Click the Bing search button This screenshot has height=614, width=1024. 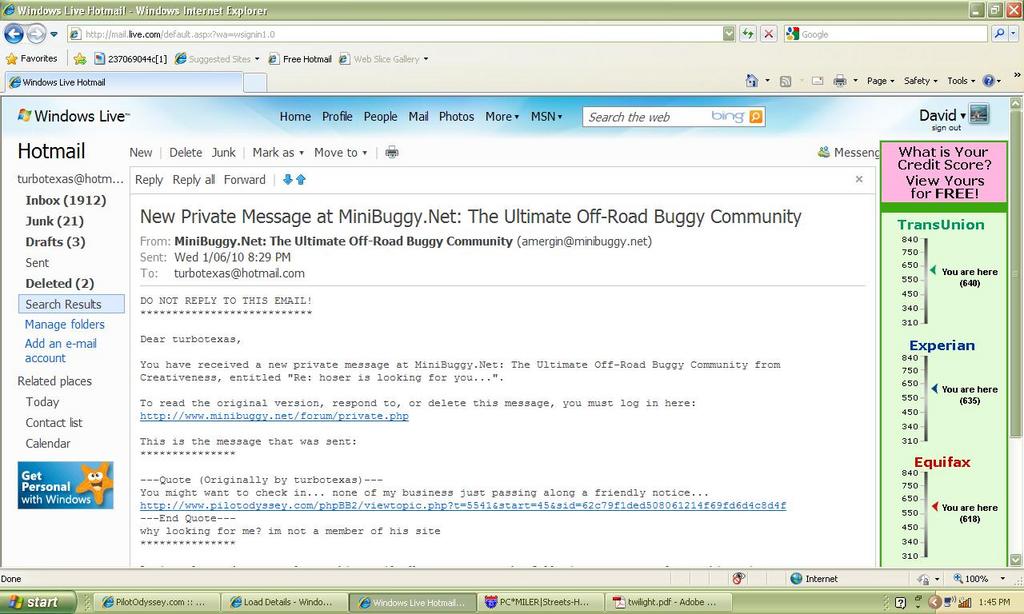(756, 117)
